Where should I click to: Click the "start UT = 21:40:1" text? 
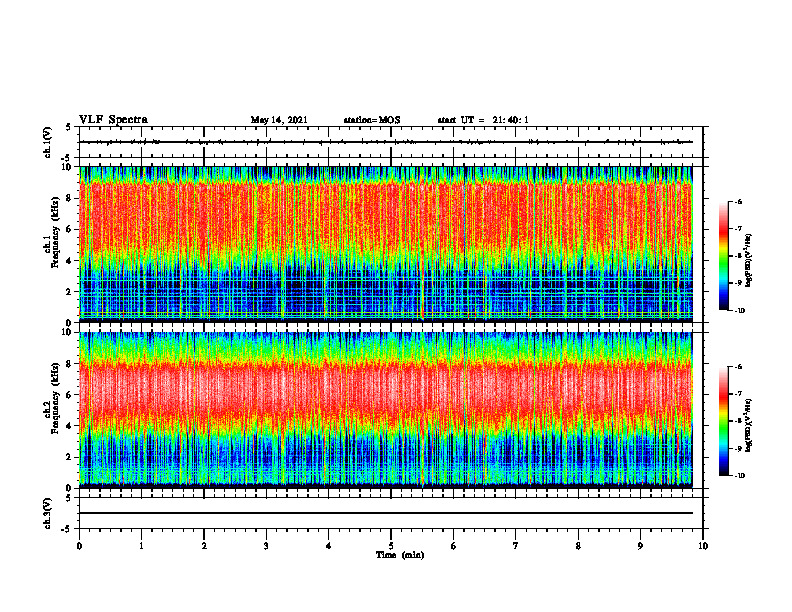483,120
